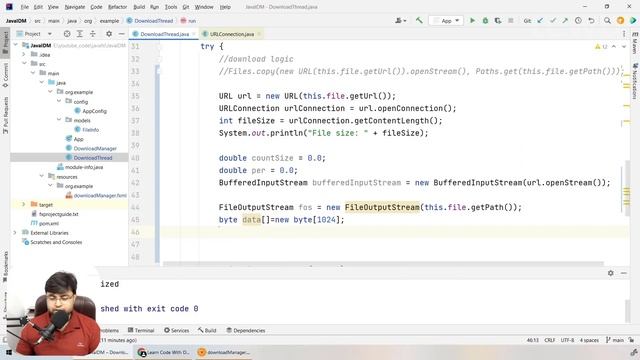This screenshot has height=360, width=640.
Task: Open the Dependencies tool window
Action: pos(246,330)
